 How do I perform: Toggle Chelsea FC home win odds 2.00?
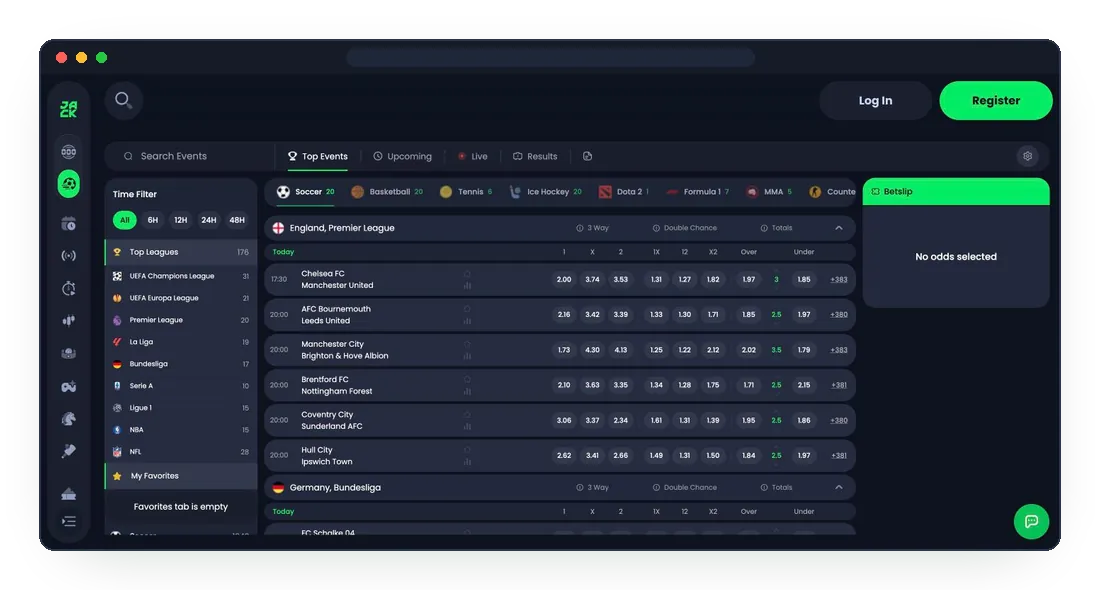tap(564, 279)
